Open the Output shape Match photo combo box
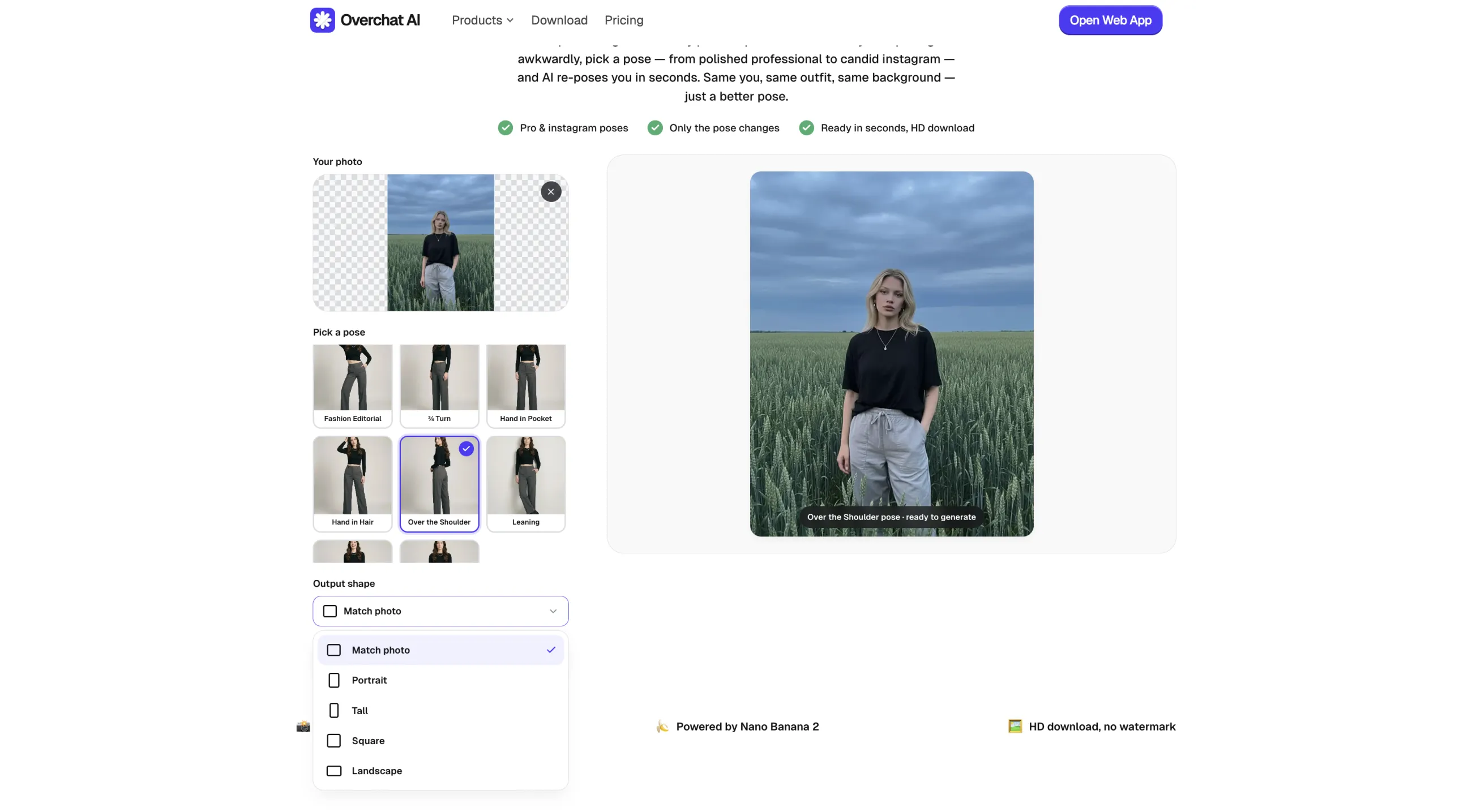This screenshot has width=1472, height=812. tap(440, 611)
